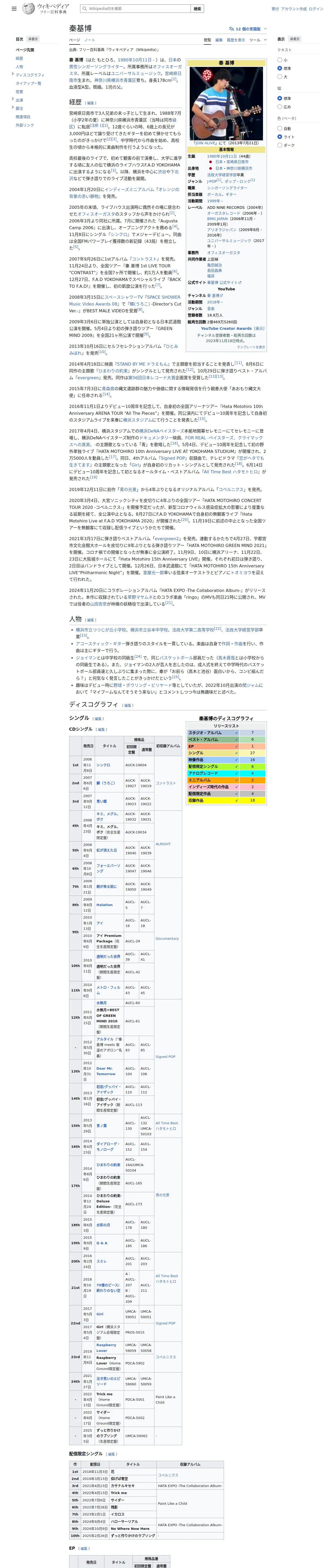The width and height of the screenshot is (336, 1568).
Task: Select the 標準 text size option
Action: [280, 68]
